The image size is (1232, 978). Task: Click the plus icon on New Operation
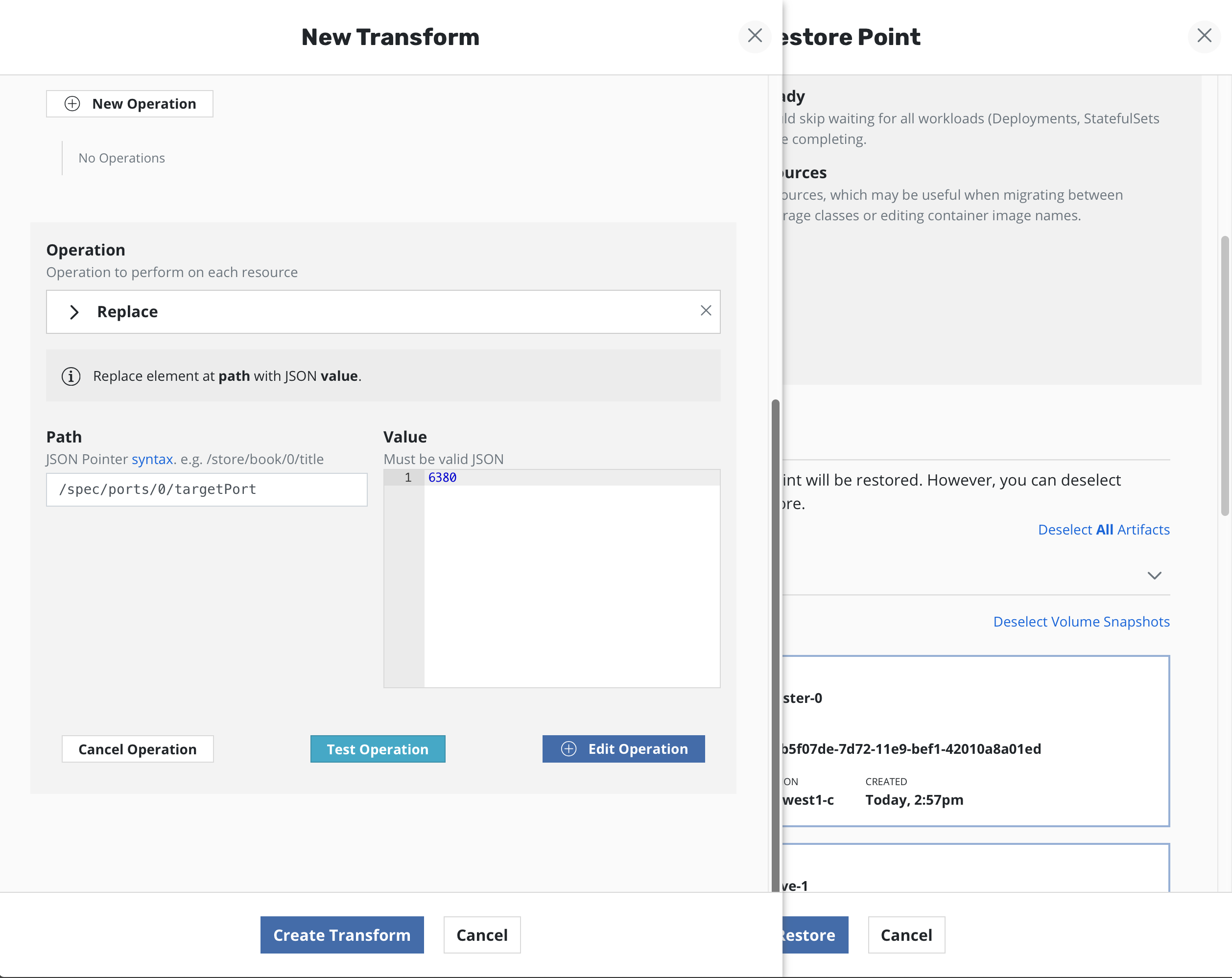tap(72, 103)
